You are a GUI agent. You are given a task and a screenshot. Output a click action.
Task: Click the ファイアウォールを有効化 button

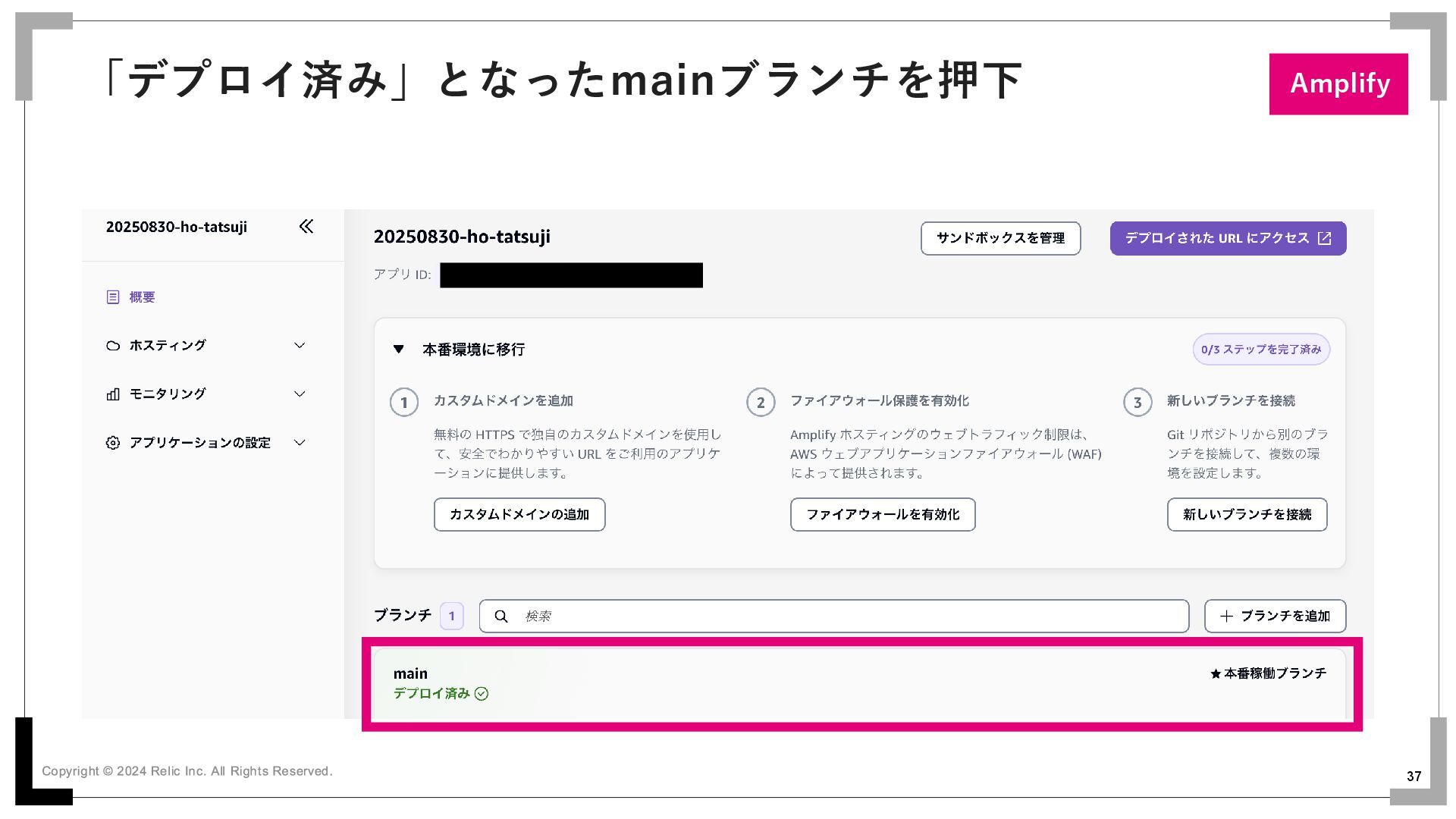point(883,515)
